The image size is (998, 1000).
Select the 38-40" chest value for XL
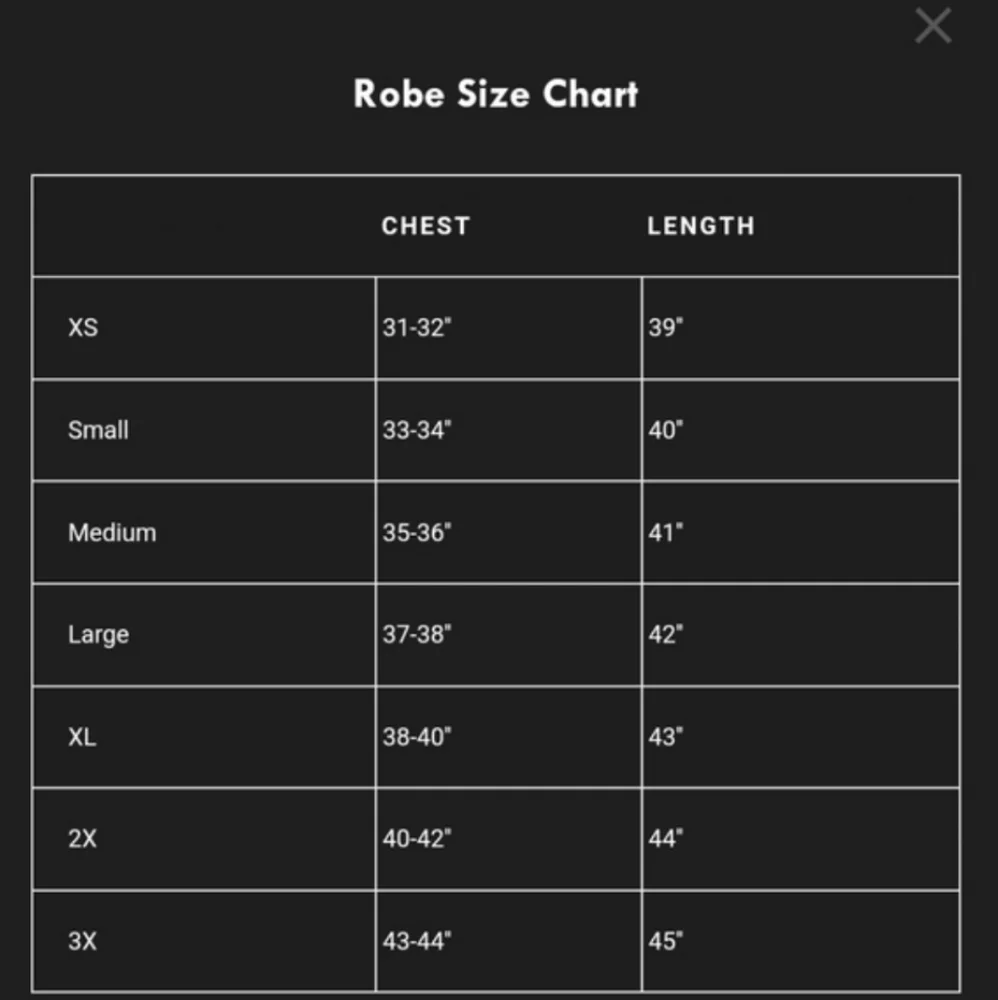417,737
